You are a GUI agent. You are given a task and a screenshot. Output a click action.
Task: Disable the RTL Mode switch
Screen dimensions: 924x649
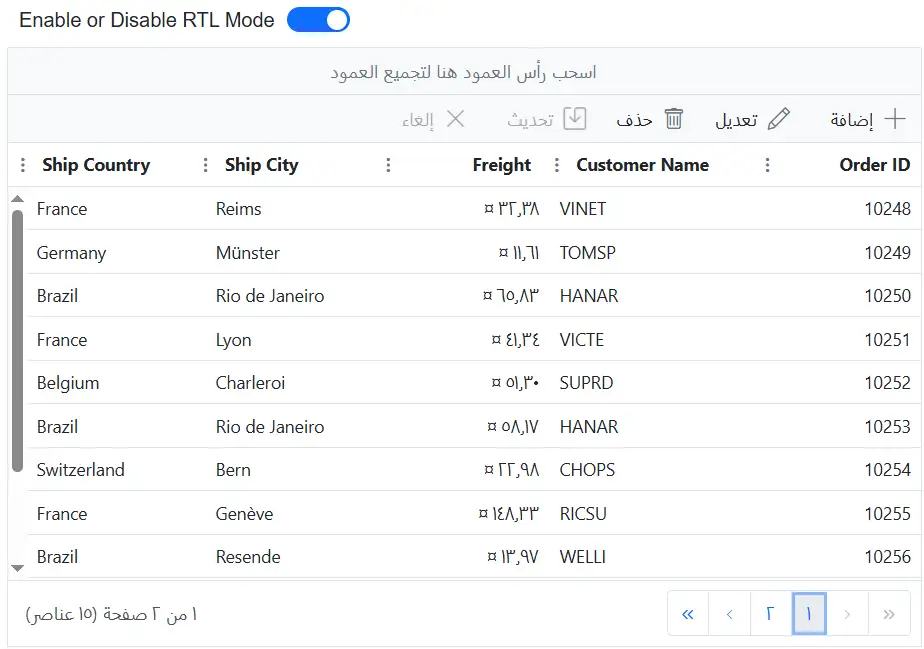click(x=318, y=20)
